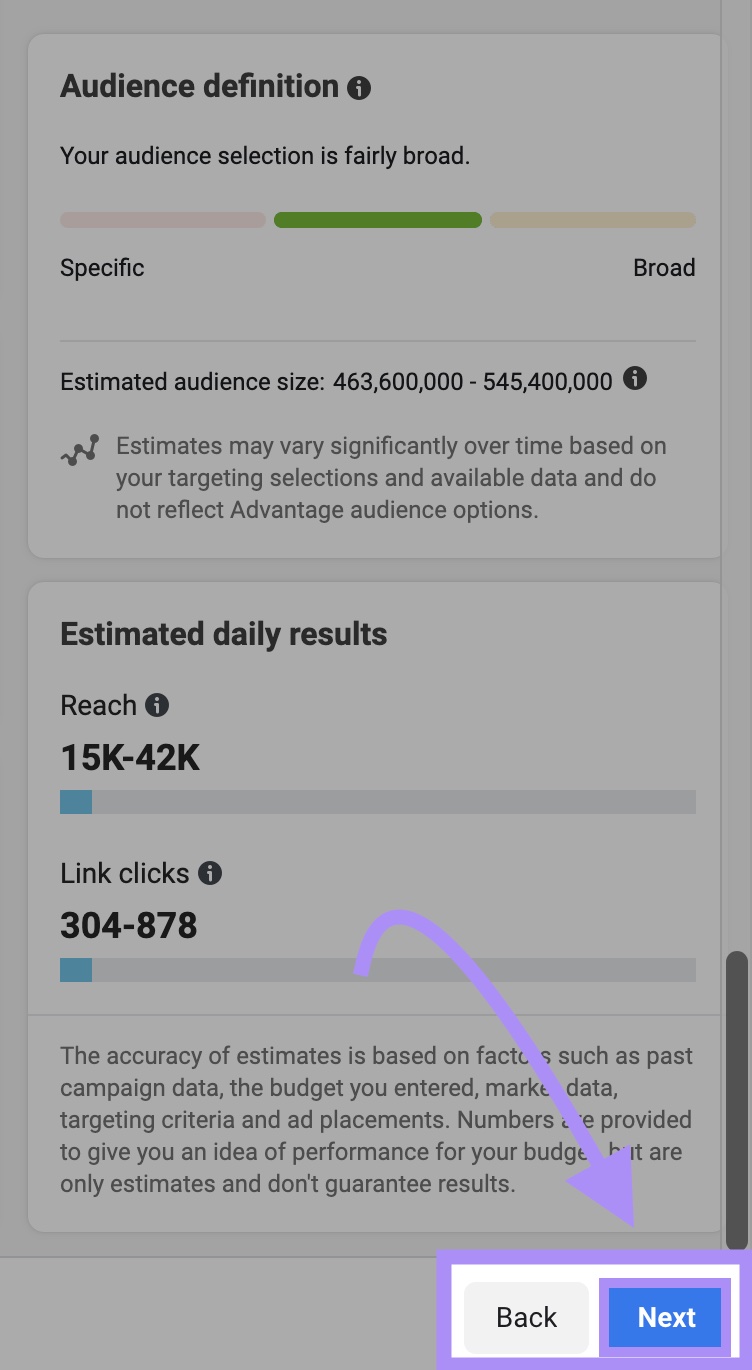Click the Reach progress bar
This screenshot has width=752, height=1370.
pos(377,801)
